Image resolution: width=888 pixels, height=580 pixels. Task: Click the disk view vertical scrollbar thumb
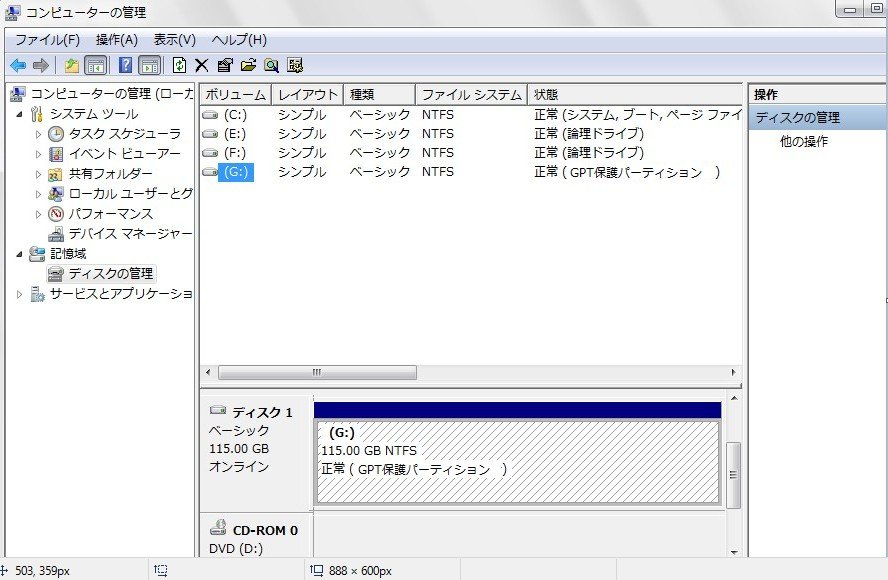pyautogui.click(x=733, y=475)
